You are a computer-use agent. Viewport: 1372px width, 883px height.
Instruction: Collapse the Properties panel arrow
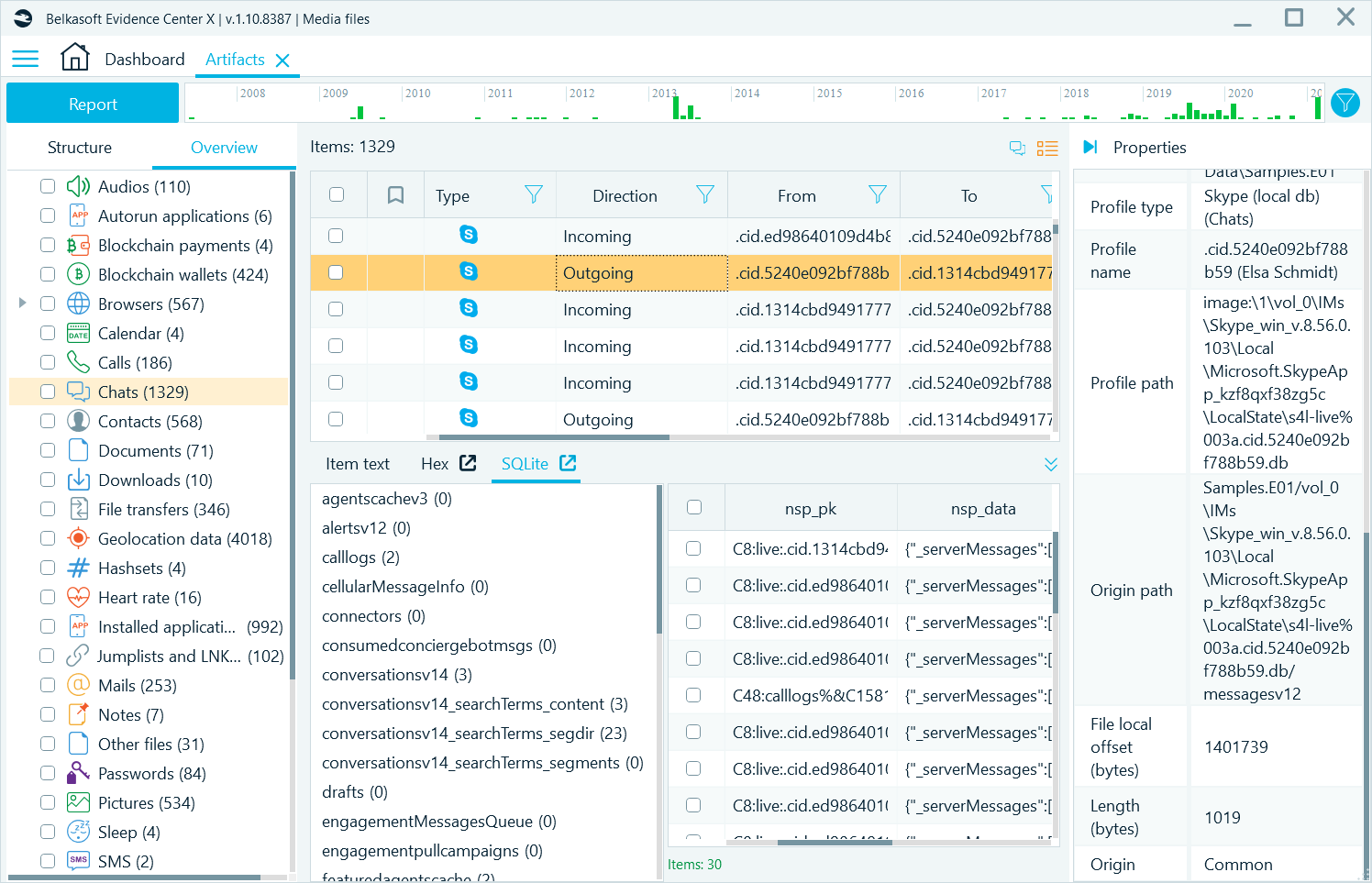[1090, 147]
